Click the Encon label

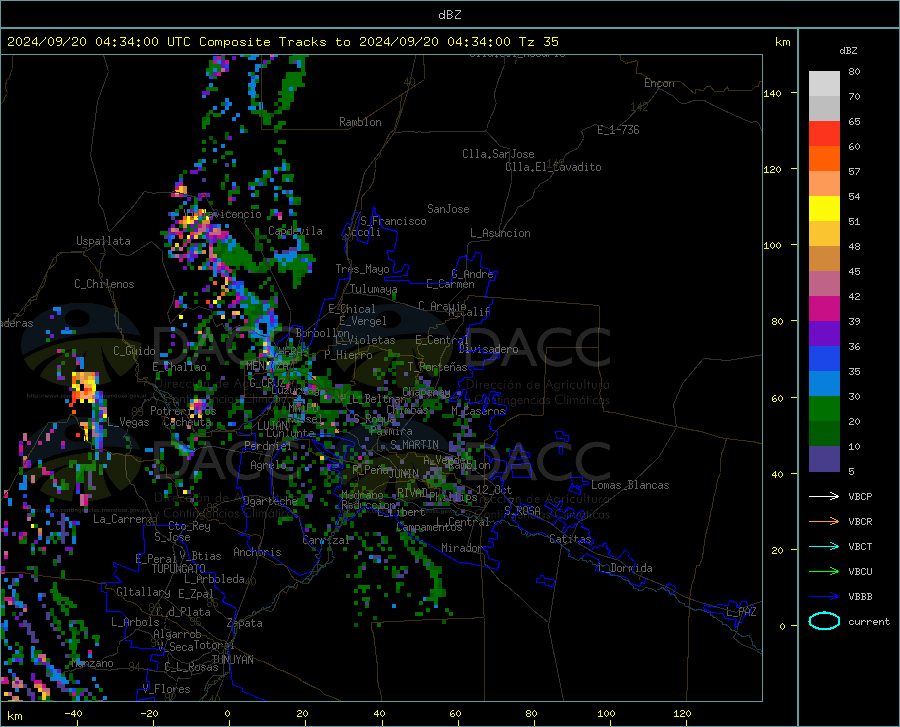[x=659, y=83]
